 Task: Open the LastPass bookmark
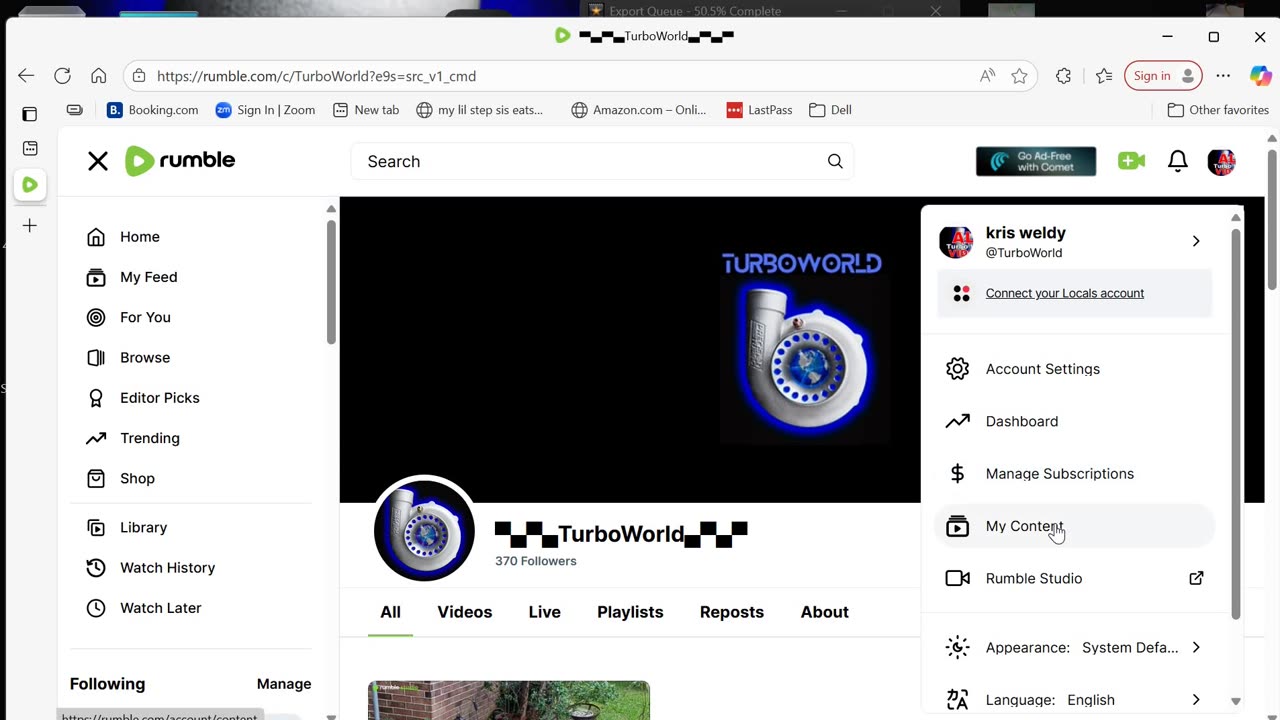click(759, 110)
